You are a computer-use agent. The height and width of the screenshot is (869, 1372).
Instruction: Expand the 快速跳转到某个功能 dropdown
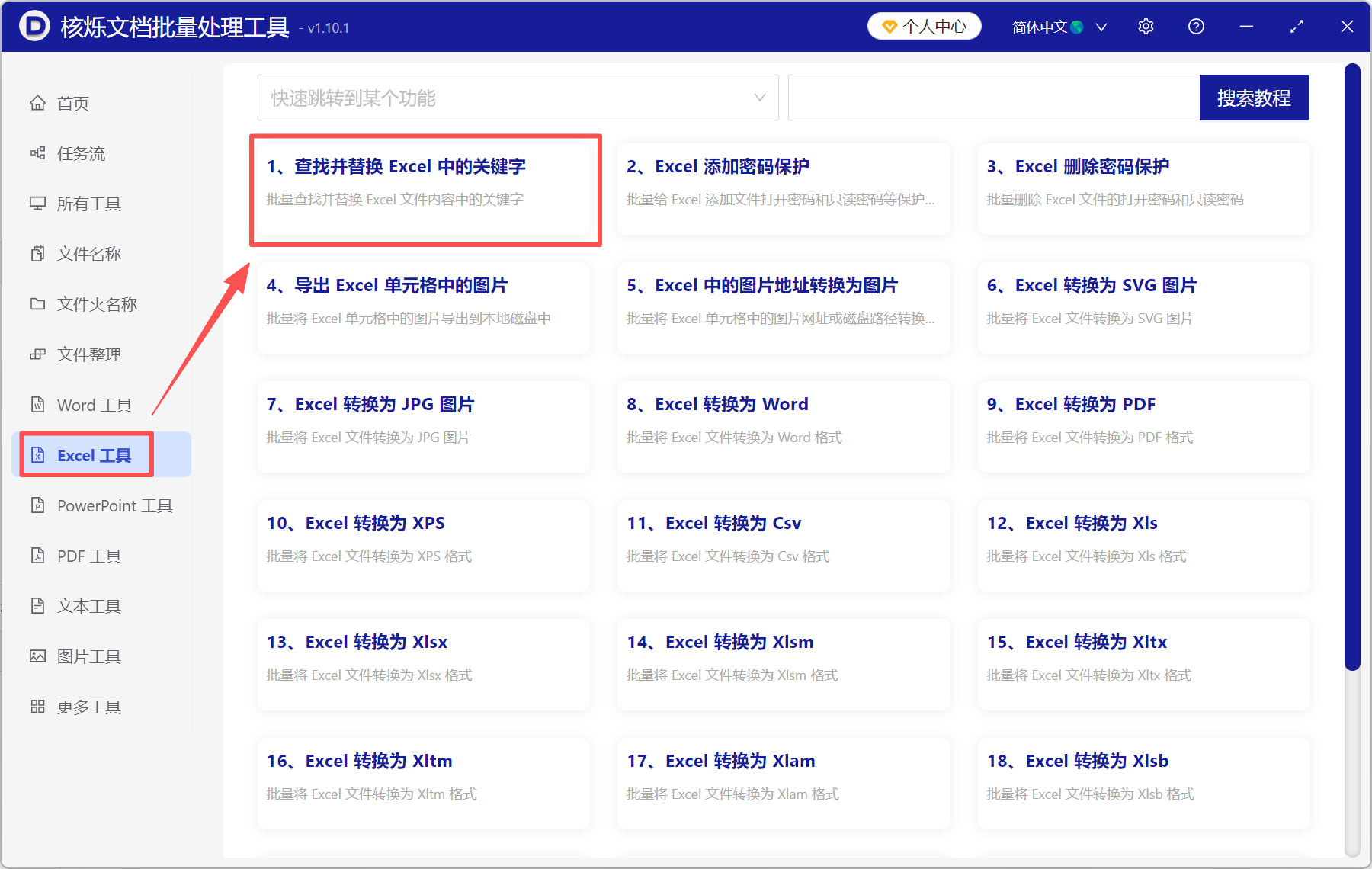(x=518, y=98)
